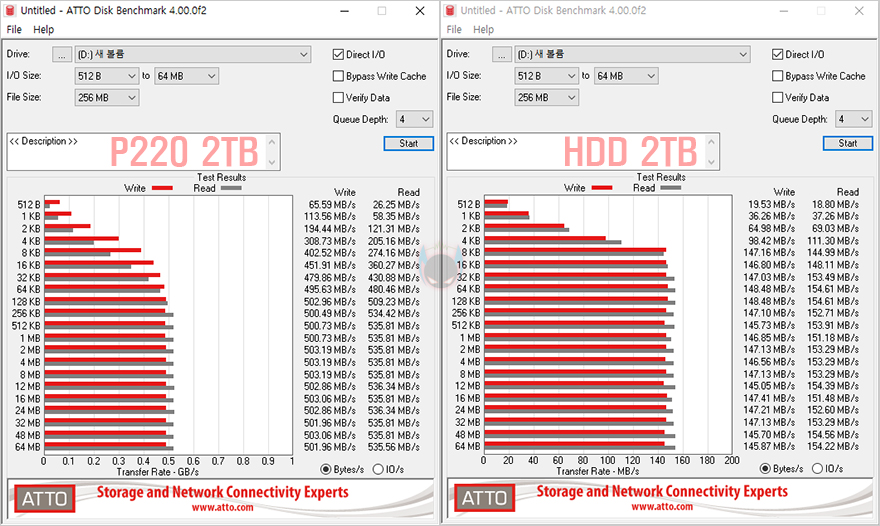Open Help menu in P220 window
The height and width of the screenshot is (526, 880).
tap(43, 30)
